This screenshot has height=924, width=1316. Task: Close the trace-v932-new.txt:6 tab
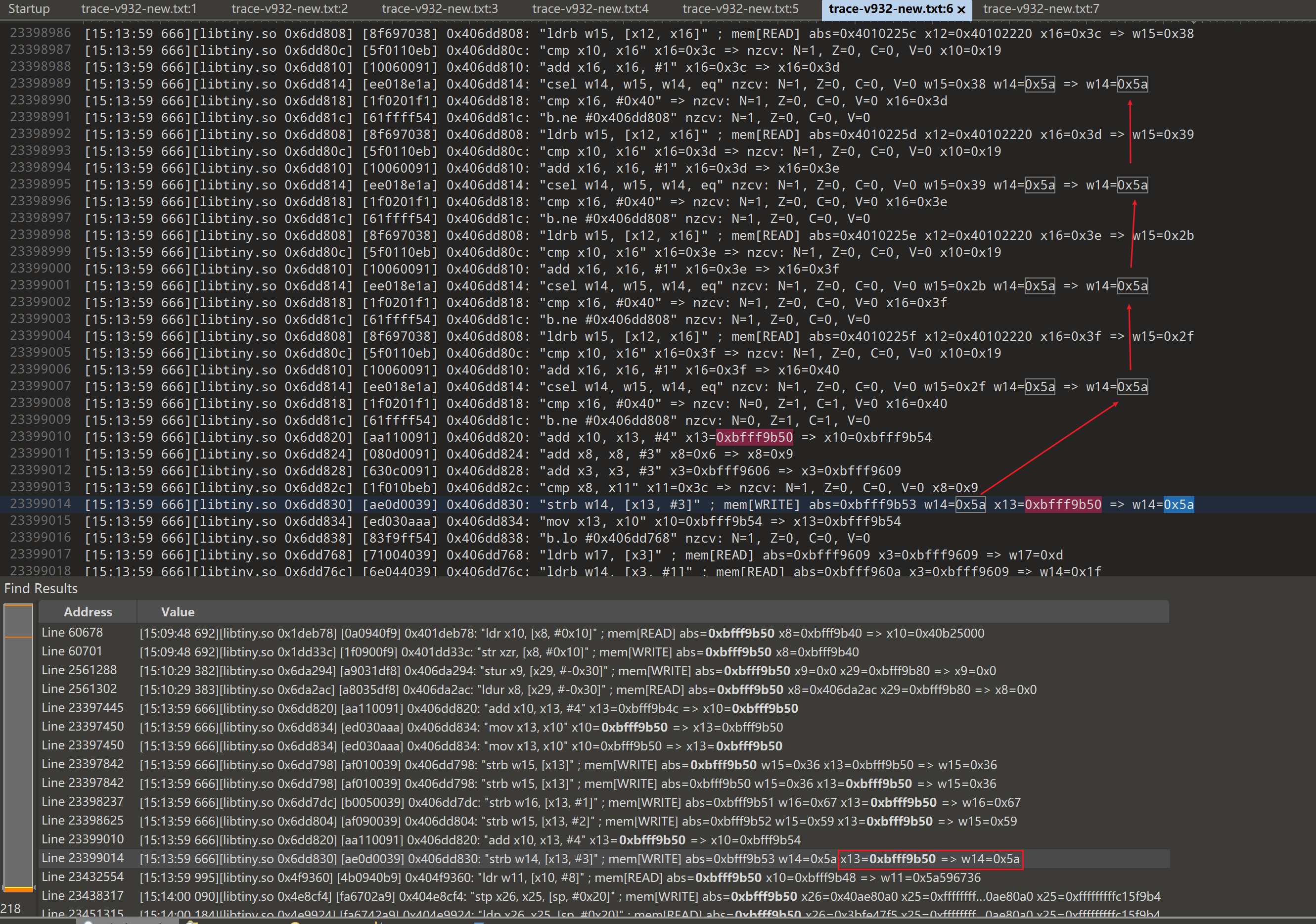pos(962,10)
